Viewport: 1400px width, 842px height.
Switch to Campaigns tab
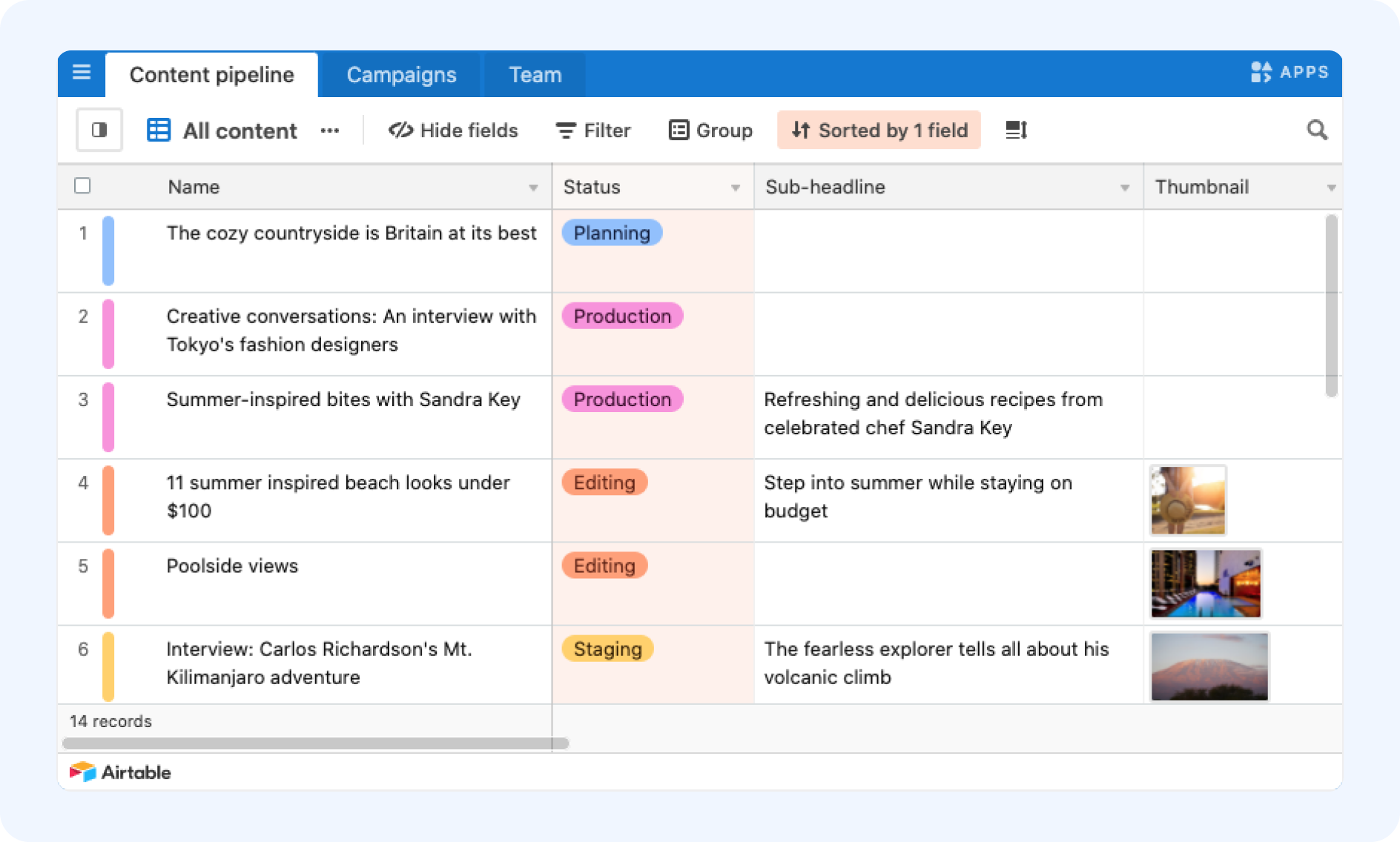tap(401, 75)
